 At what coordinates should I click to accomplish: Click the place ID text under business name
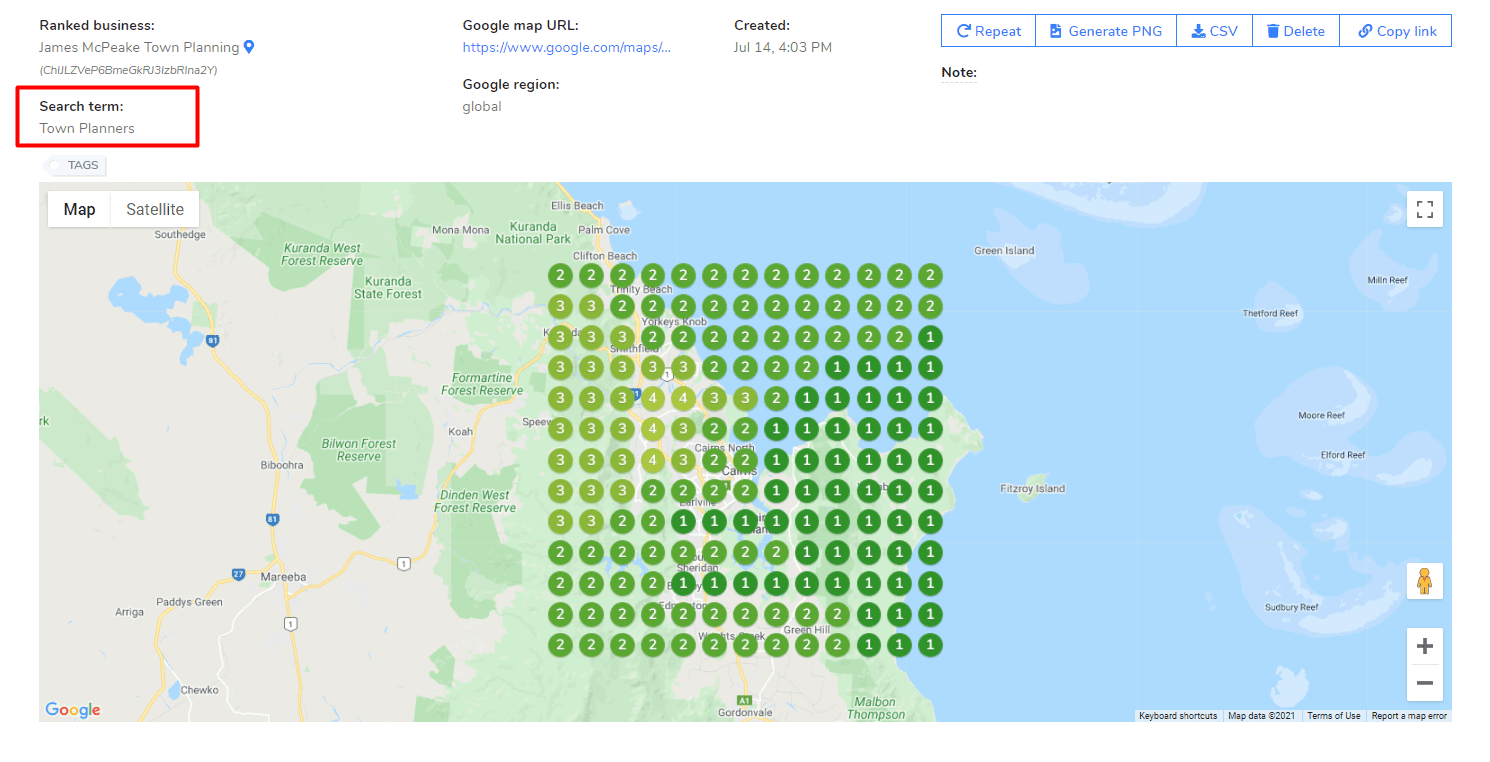pos(128,70)
